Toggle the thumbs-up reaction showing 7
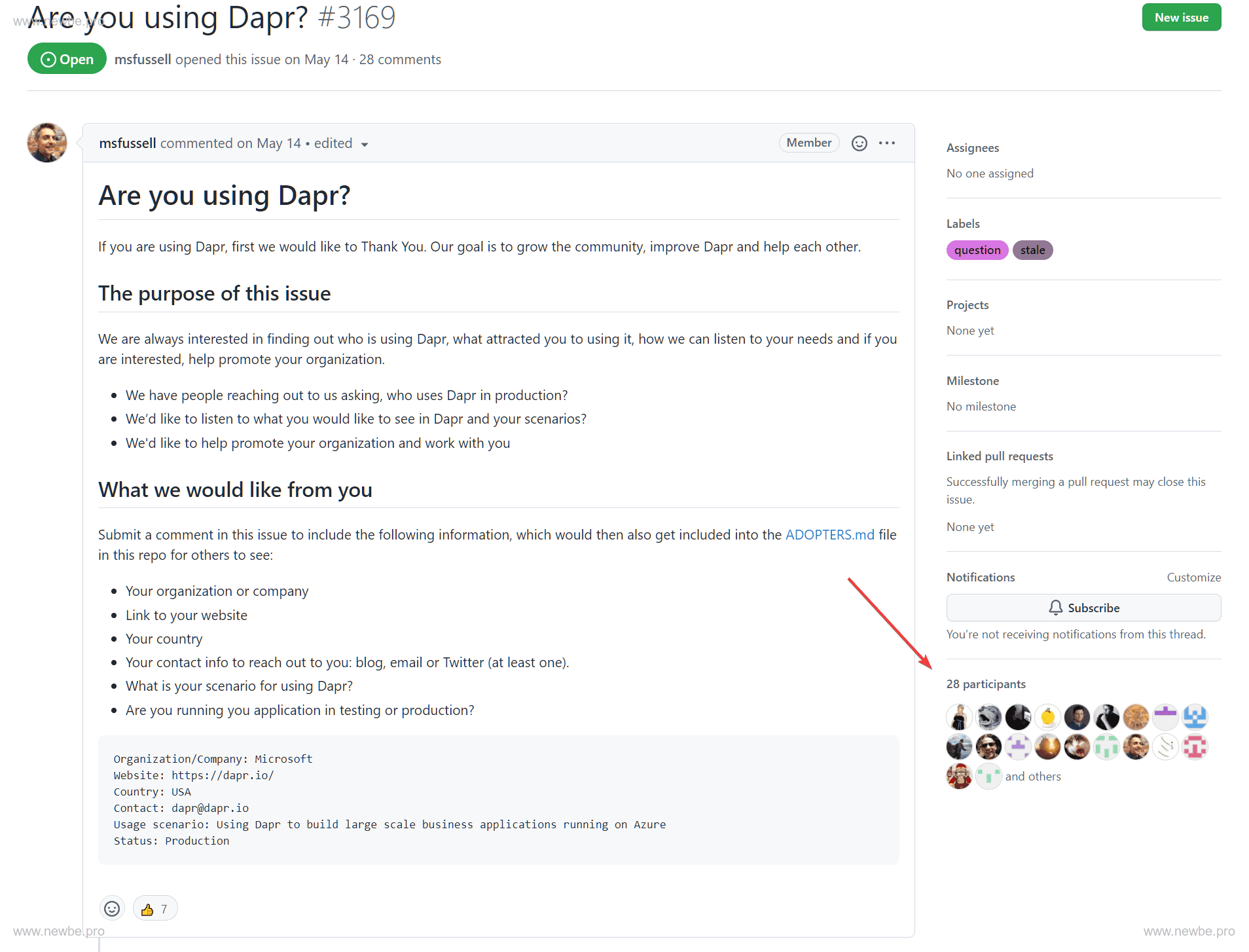This screenshot has width=1249, height=952. (154, 908)
